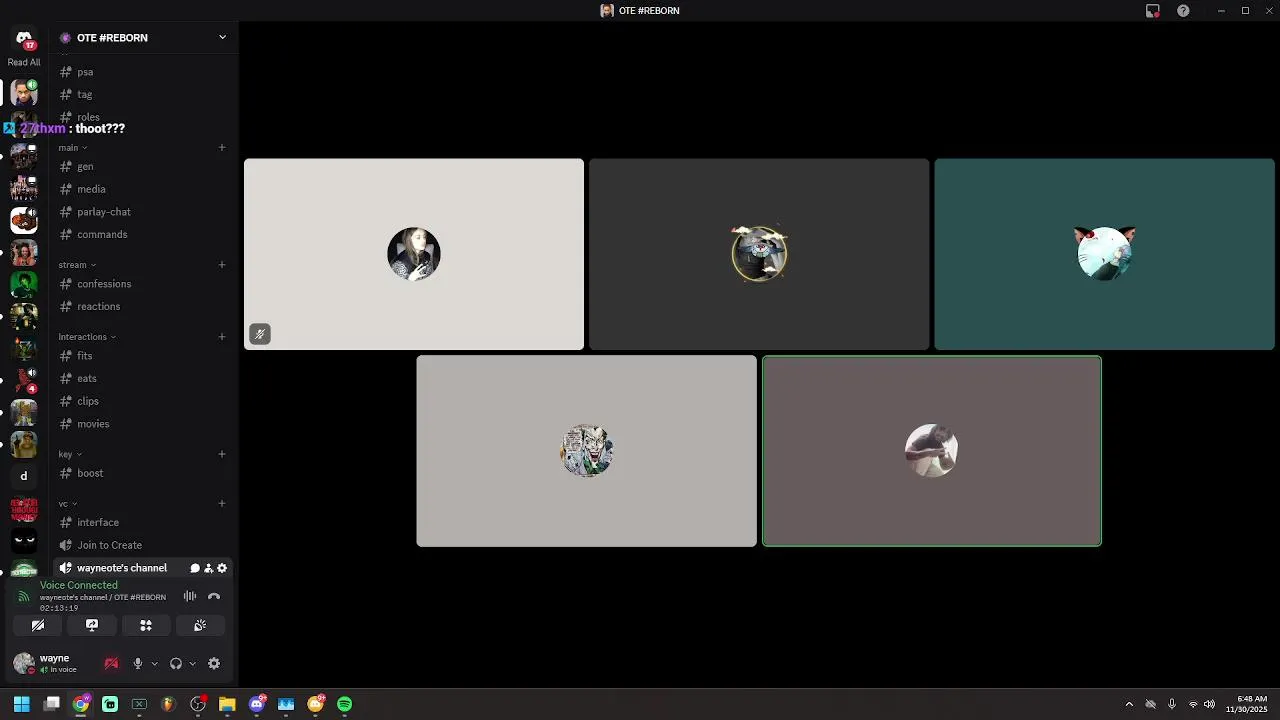
Task: Open the gen channel
Action: point(144,166)
